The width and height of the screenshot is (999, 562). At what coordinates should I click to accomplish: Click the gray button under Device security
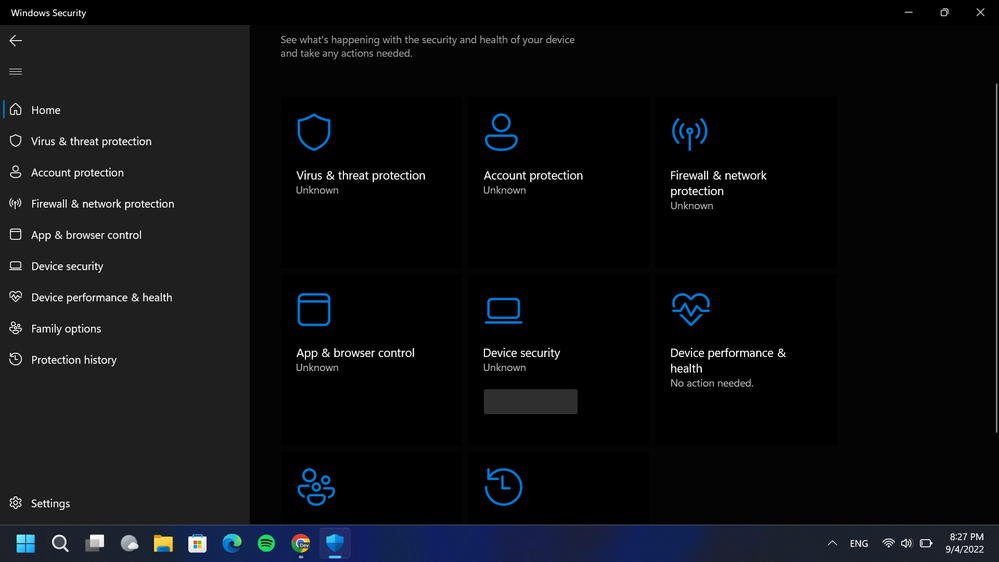tap(530, 401)
